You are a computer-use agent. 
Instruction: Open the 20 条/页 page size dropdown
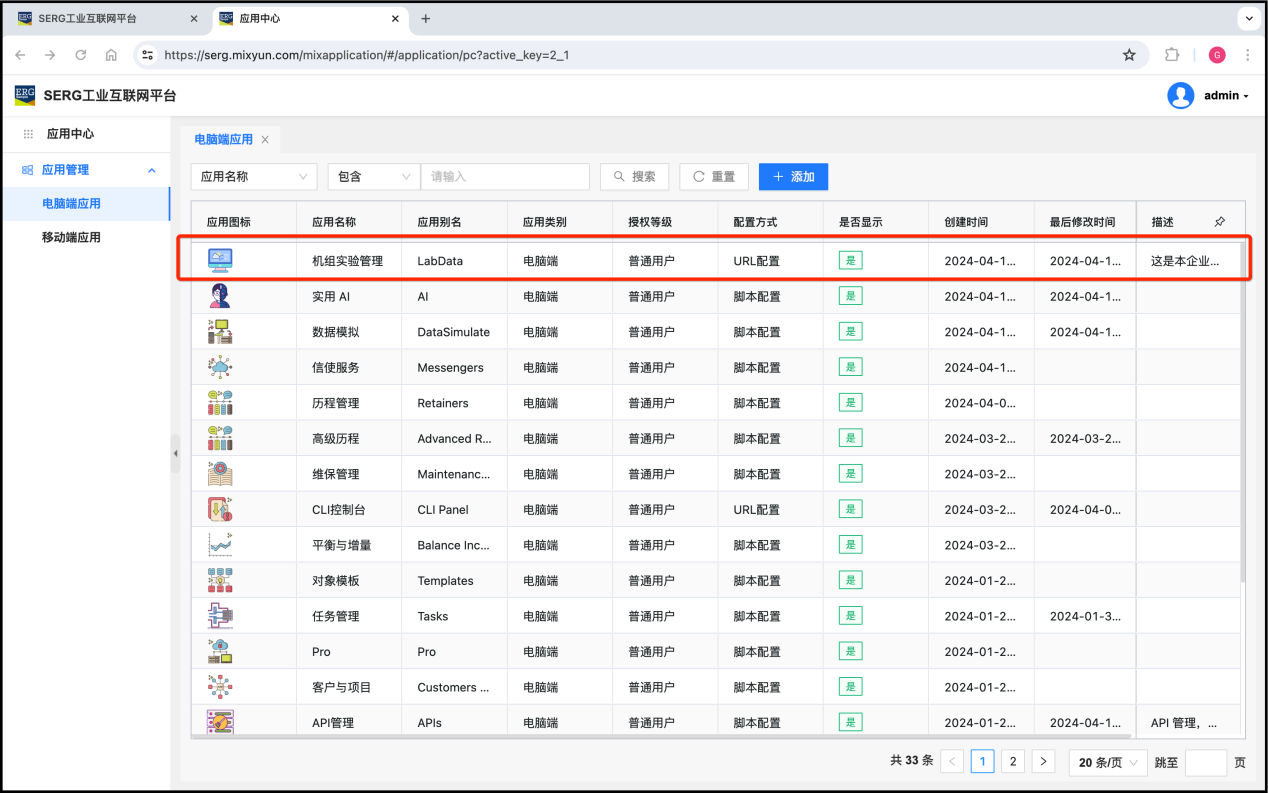point(1108,762)
